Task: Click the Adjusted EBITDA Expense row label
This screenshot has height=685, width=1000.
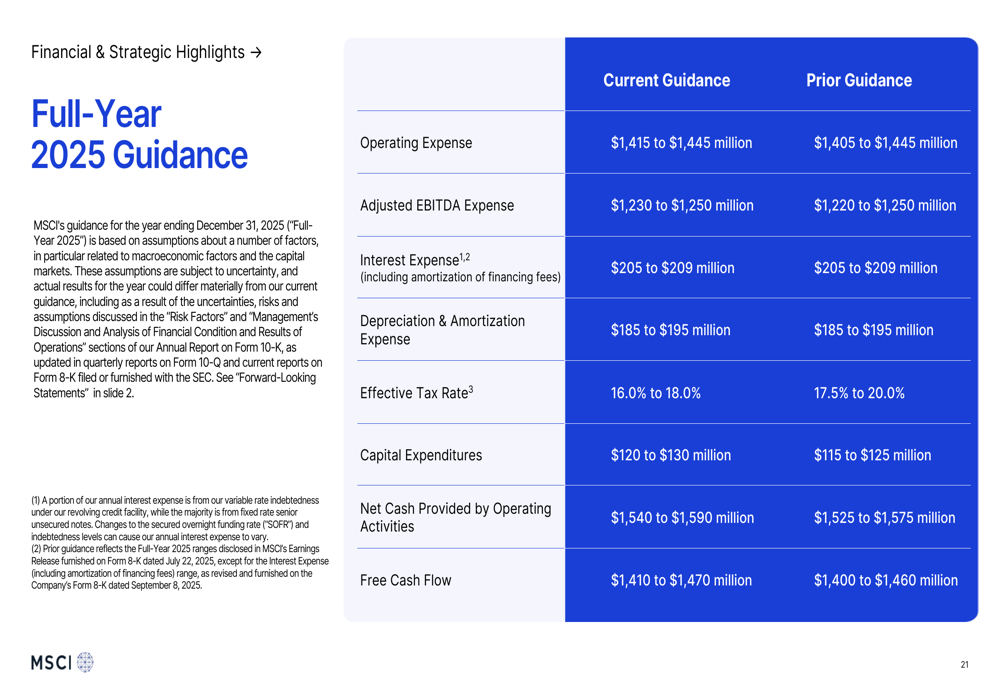Action: click(436, 205)
